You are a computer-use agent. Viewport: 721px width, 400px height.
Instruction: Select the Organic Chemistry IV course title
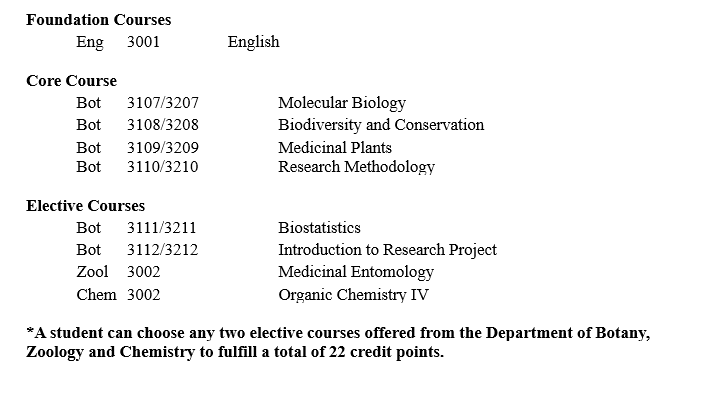point(354,295)
